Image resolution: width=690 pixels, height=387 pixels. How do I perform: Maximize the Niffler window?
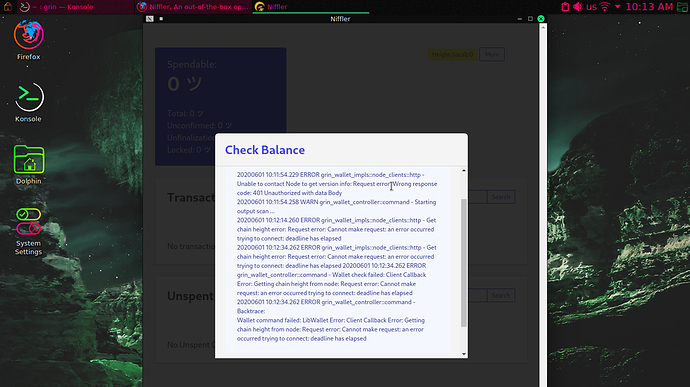530,19
